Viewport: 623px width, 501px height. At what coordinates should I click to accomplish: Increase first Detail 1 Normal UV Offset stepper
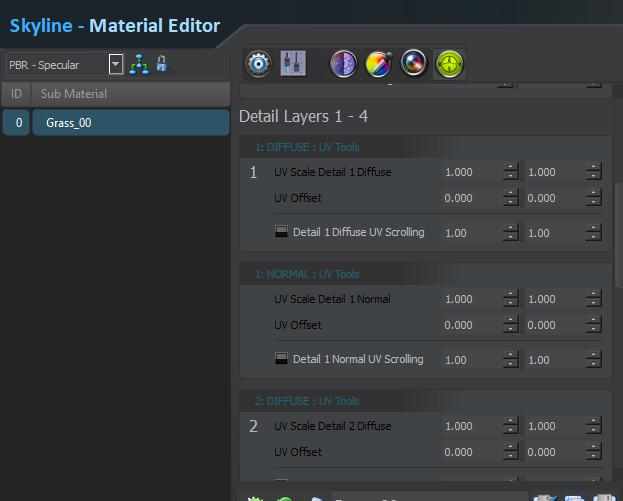tap(511, 320)
